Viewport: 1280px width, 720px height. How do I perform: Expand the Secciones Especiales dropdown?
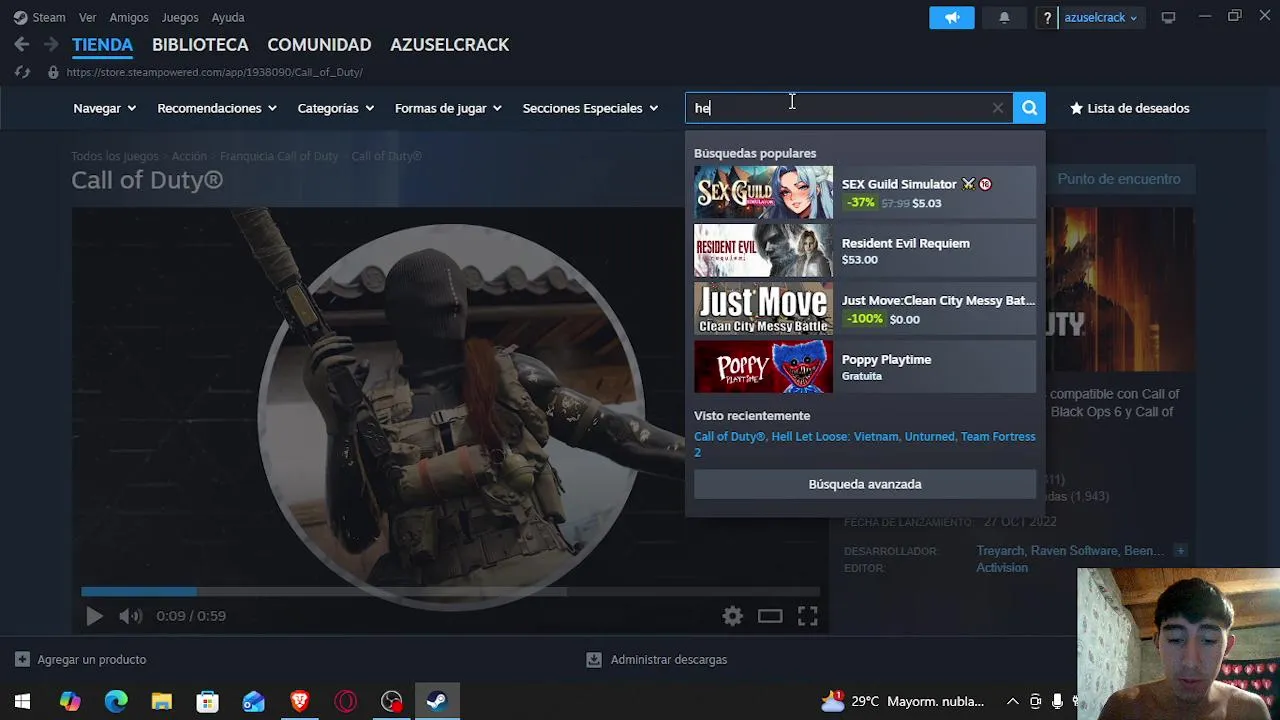pos(590,108)
